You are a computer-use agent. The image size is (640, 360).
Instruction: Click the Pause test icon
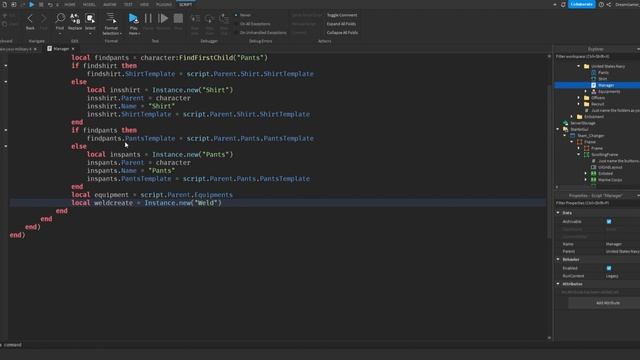[x=148, y=18]
